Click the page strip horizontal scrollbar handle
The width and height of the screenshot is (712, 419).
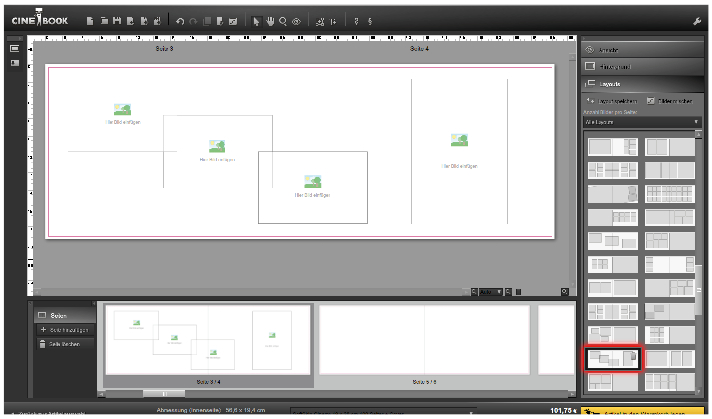pyautogui.click(x=164, y=394)
